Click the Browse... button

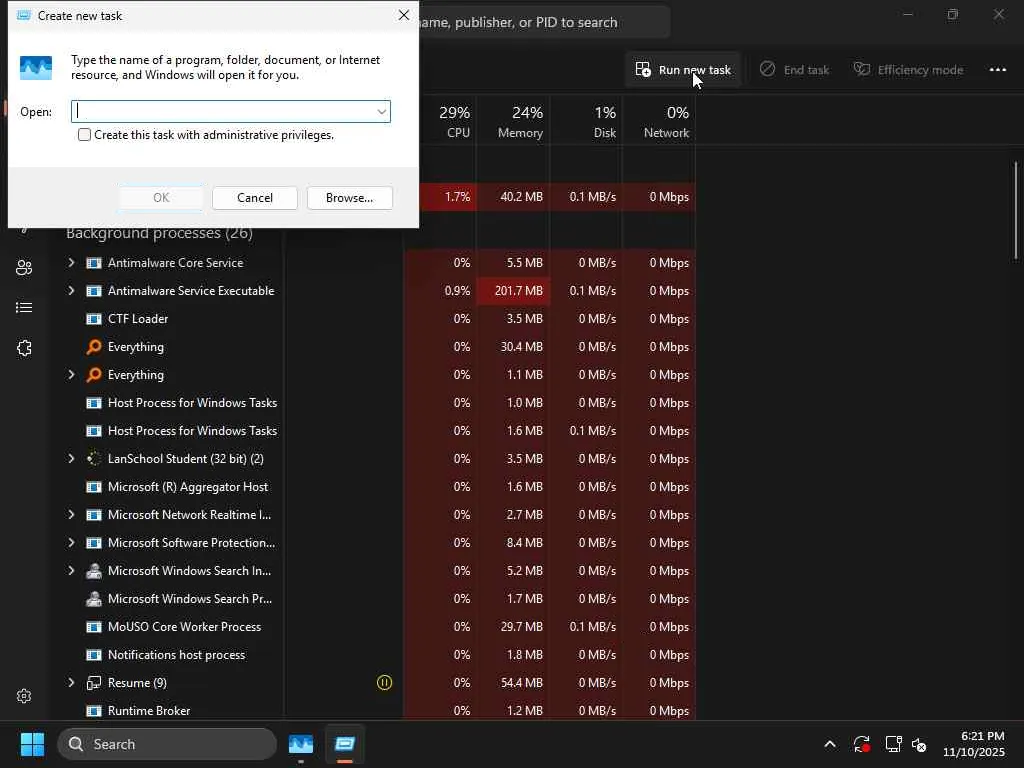point(349,198)
